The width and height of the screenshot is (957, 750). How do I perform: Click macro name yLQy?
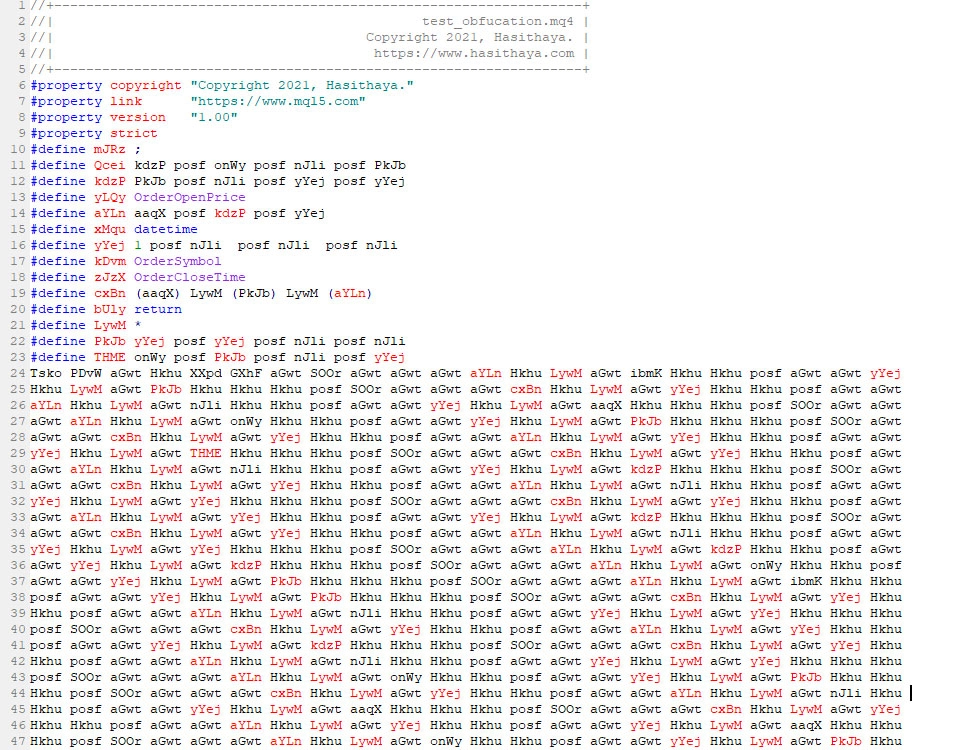tap(110, 197)
